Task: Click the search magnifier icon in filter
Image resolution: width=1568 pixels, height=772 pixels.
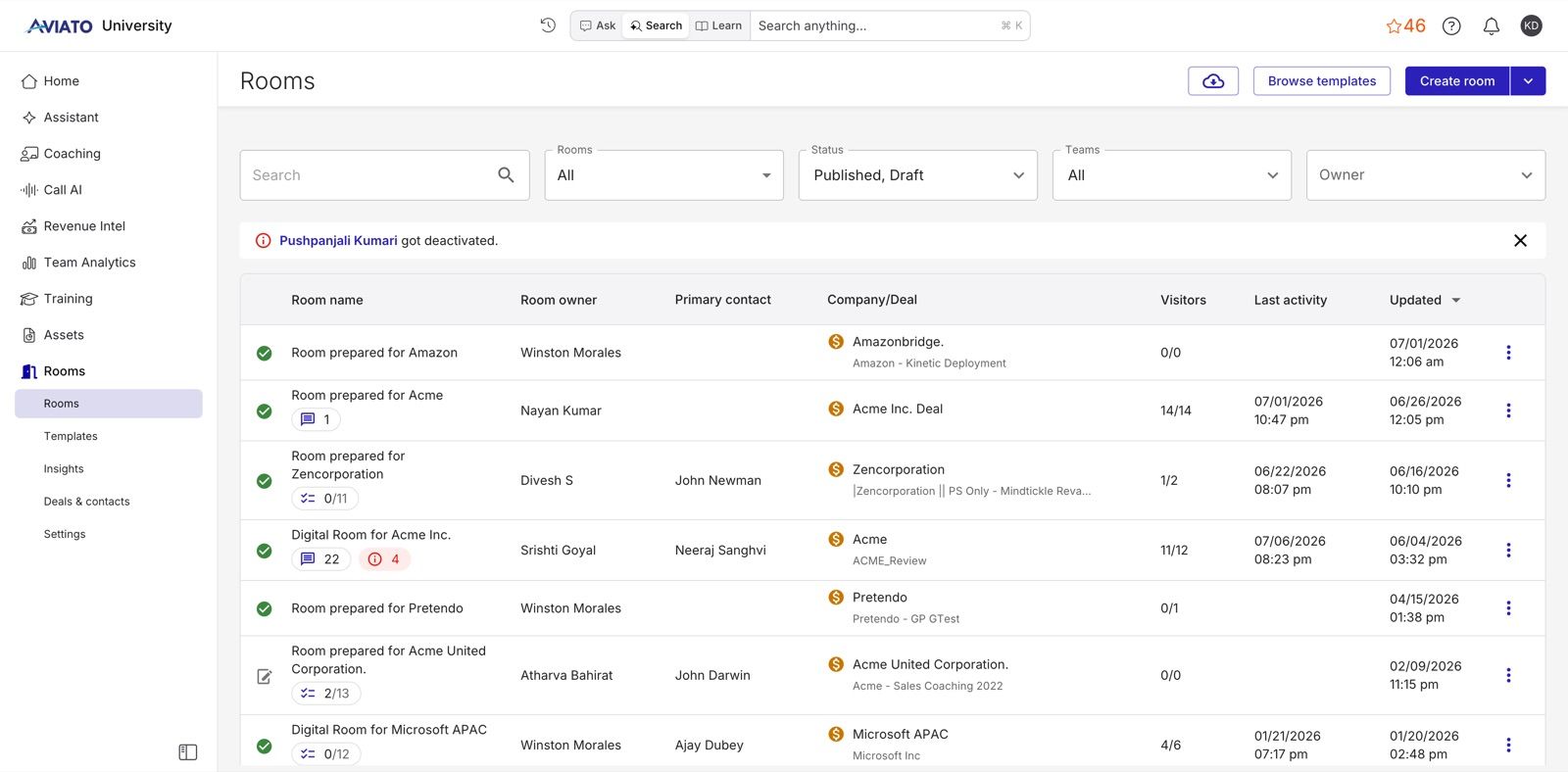Action: coord(506,175)
